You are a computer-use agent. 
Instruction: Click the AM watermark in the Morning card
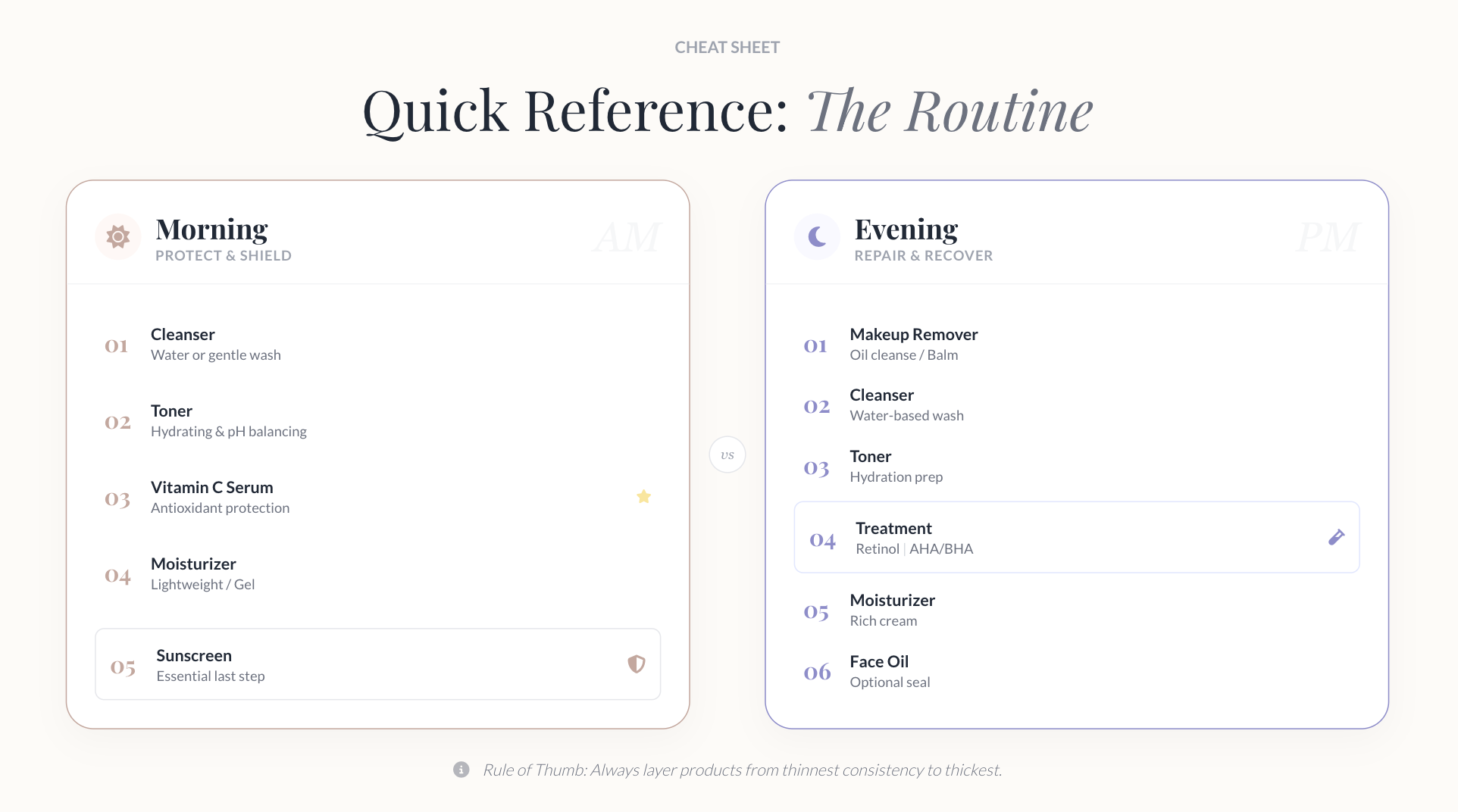click(x=627, y=237)
